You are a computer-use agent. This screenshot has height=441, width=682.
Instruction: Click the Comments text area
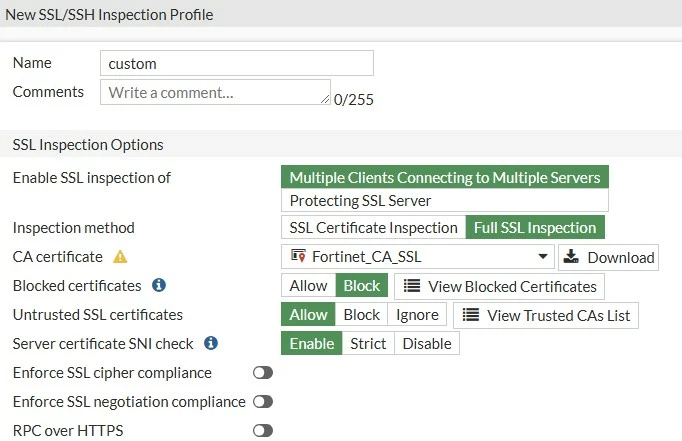click(x=215, y=92)
